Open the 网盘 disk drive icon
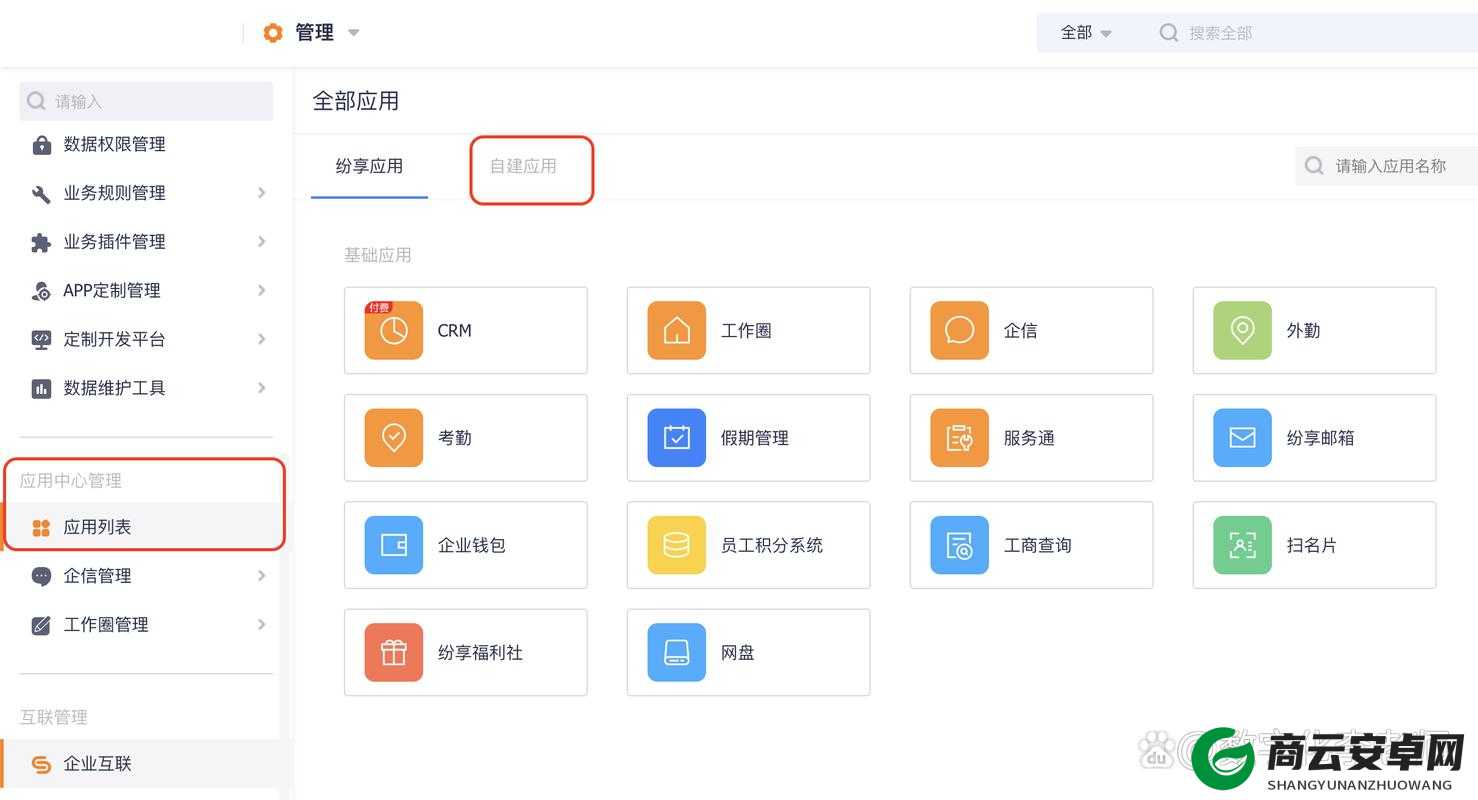Image resolution: width=1478 pixels, height=800 pixels. pos(677,652)
